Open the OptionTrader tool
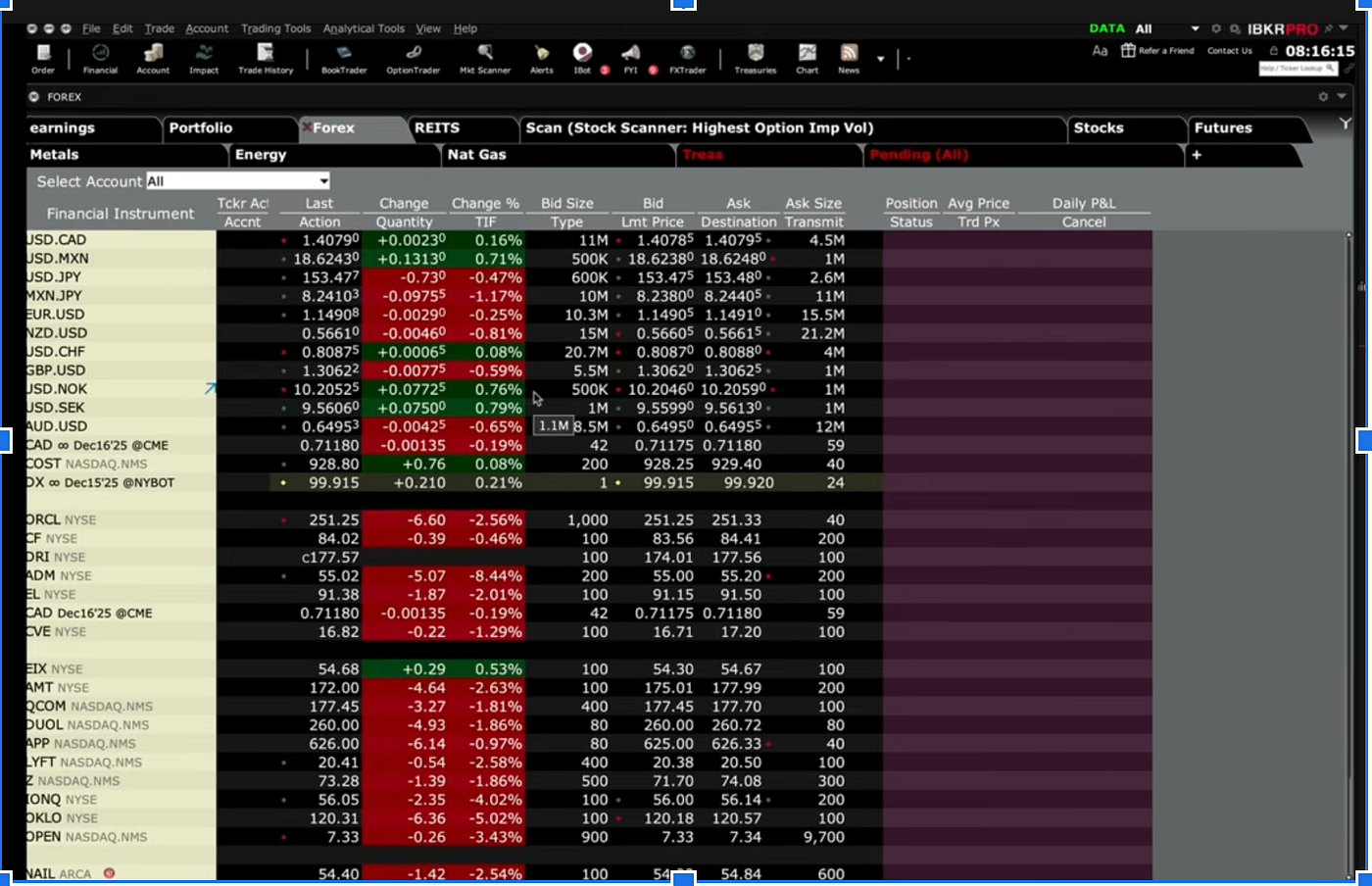Screen dimensions: 1372x886 tap(414, 58)
